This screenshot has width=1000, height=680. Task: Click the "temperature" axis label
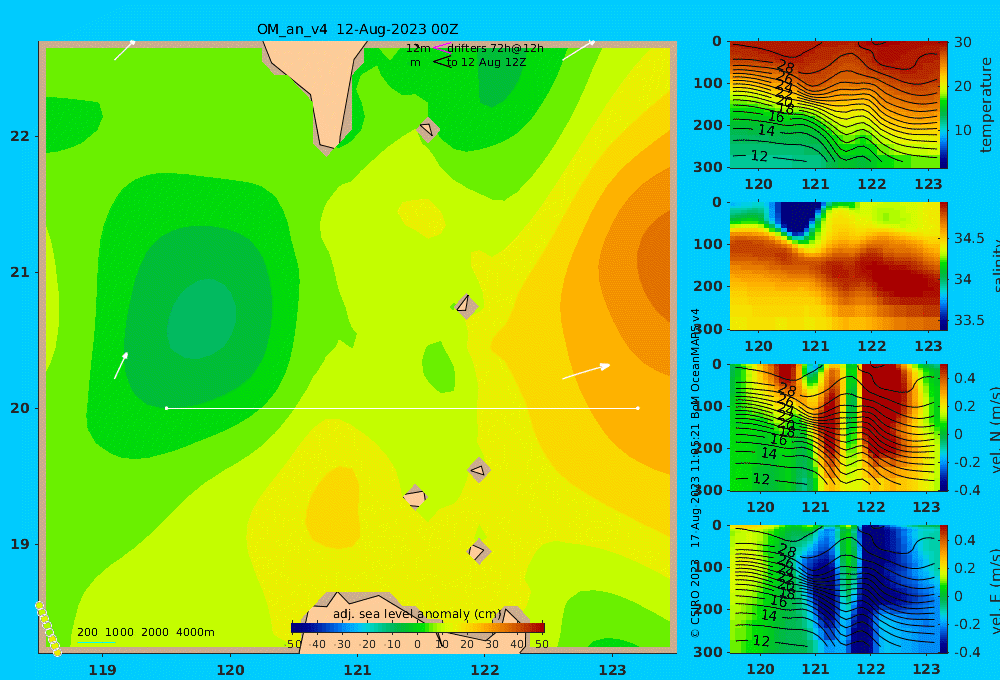click(986, 105)
